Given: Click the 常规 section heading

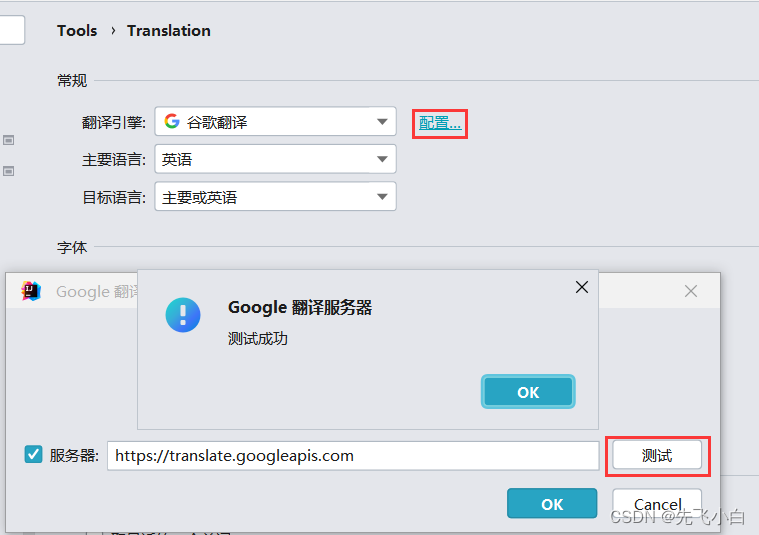Looking at the screenshot, I should 72,80.
